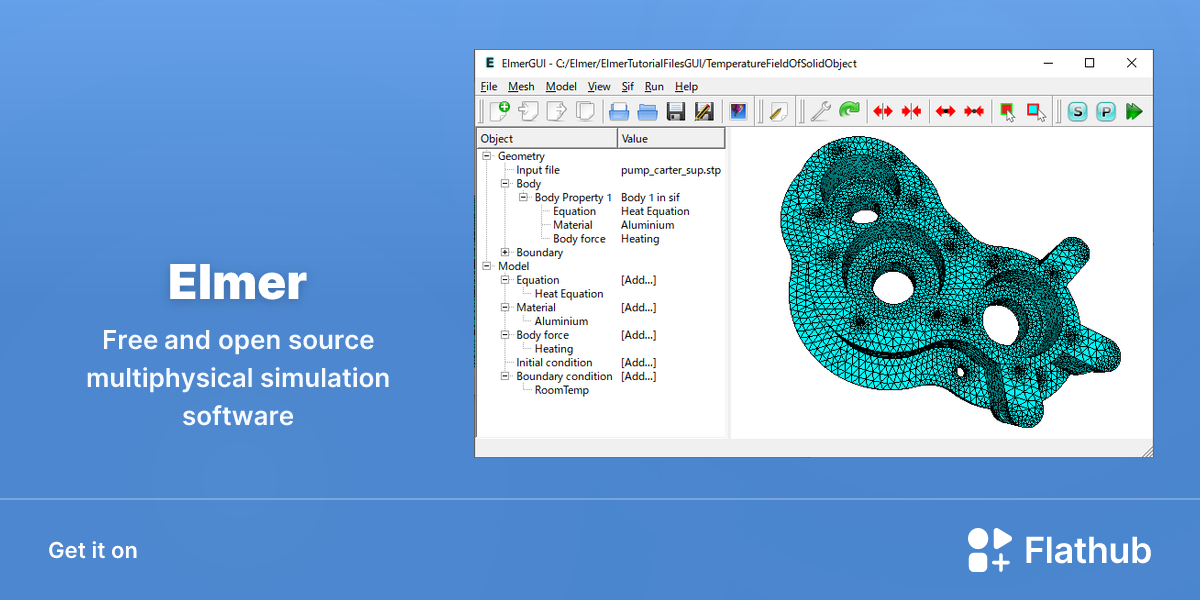The height and width of the screenshot is (600, 1200).
Task: Collapse the Body Property 1 node
Action: coord(523,197)
